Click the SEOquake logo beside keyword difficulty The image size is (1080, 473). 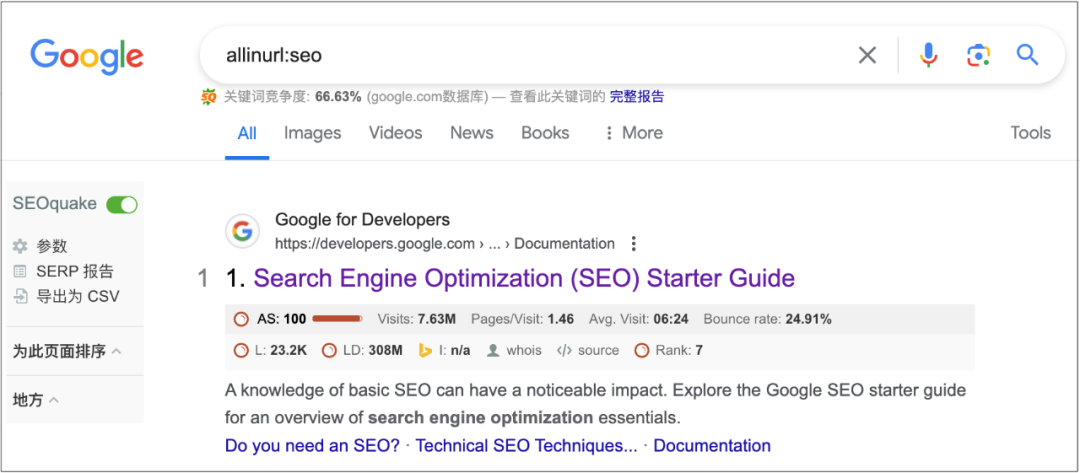point(209,97)
